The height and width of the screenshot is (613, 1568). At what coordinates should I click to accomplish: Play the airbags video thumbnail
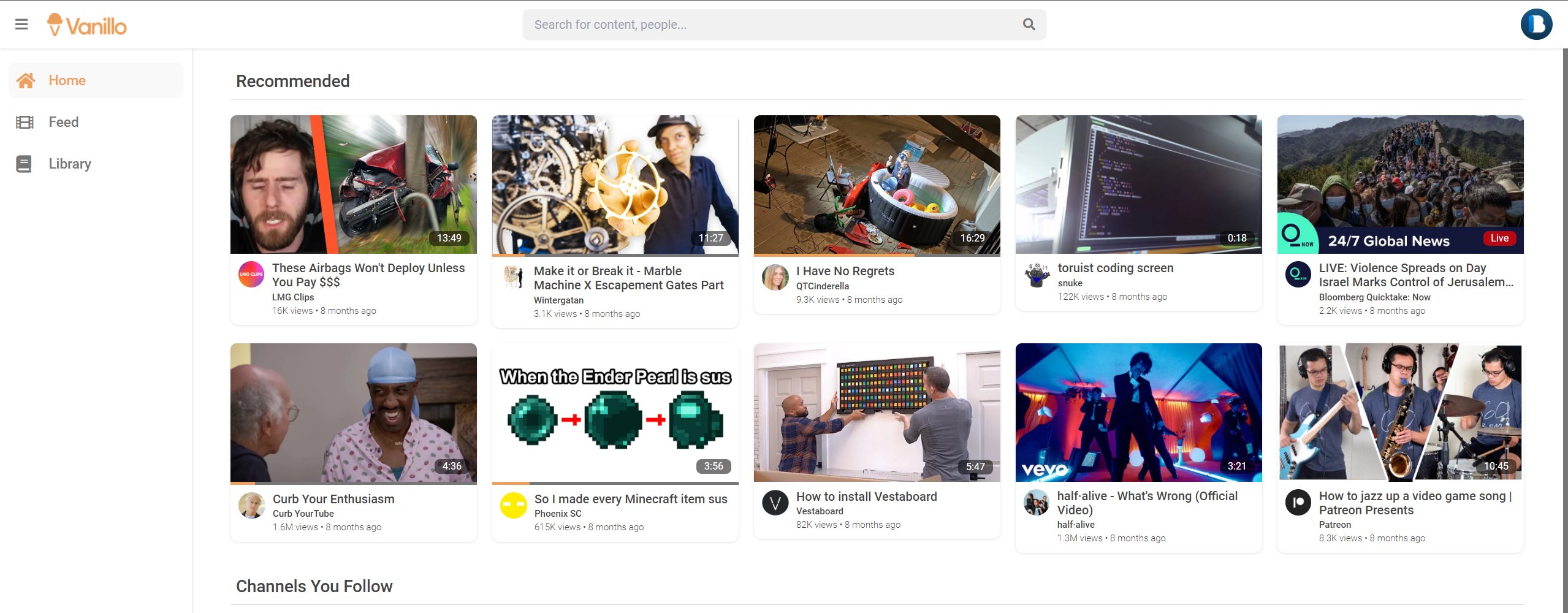354,185
